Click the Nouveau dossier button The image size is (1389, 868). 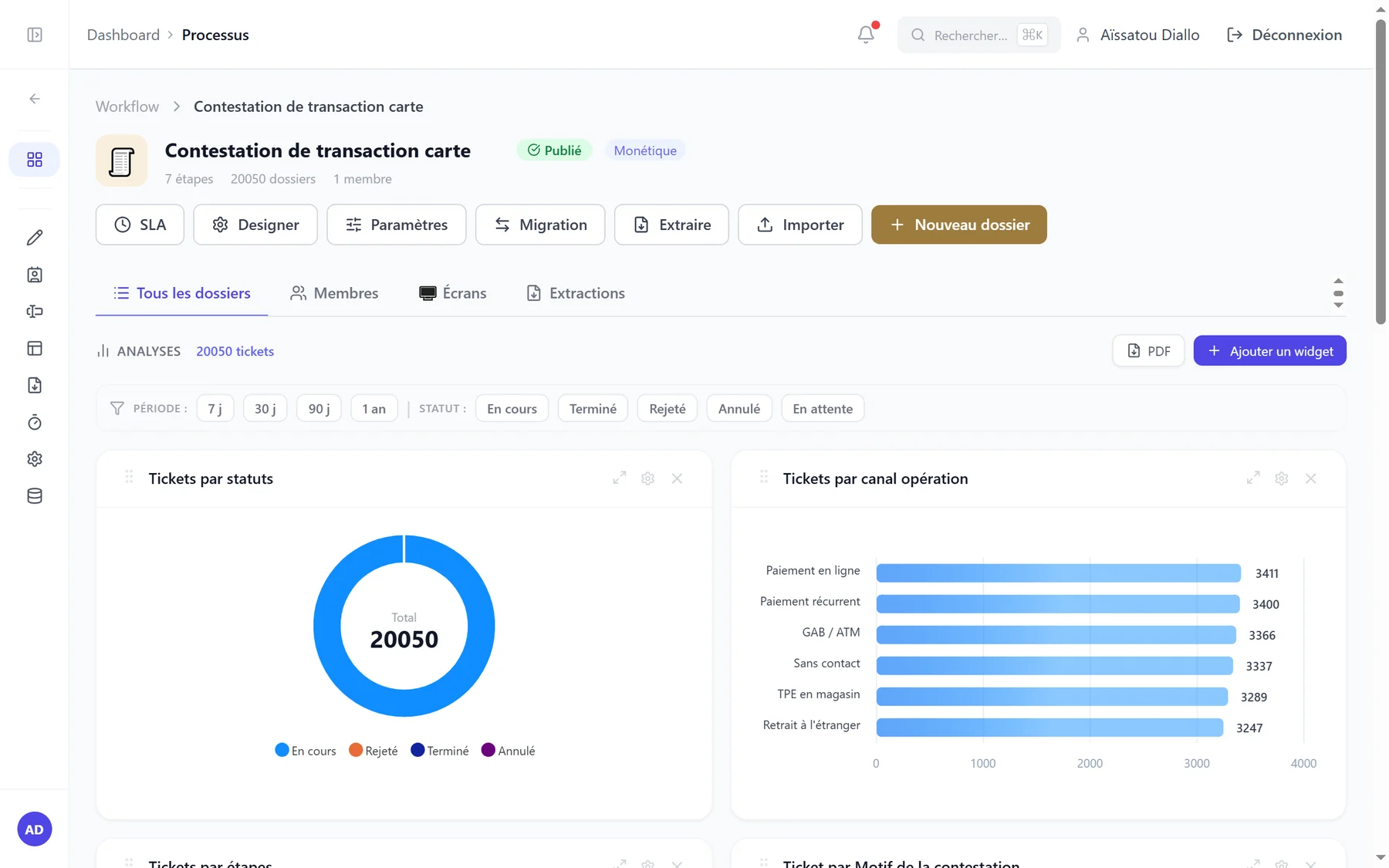959,225
